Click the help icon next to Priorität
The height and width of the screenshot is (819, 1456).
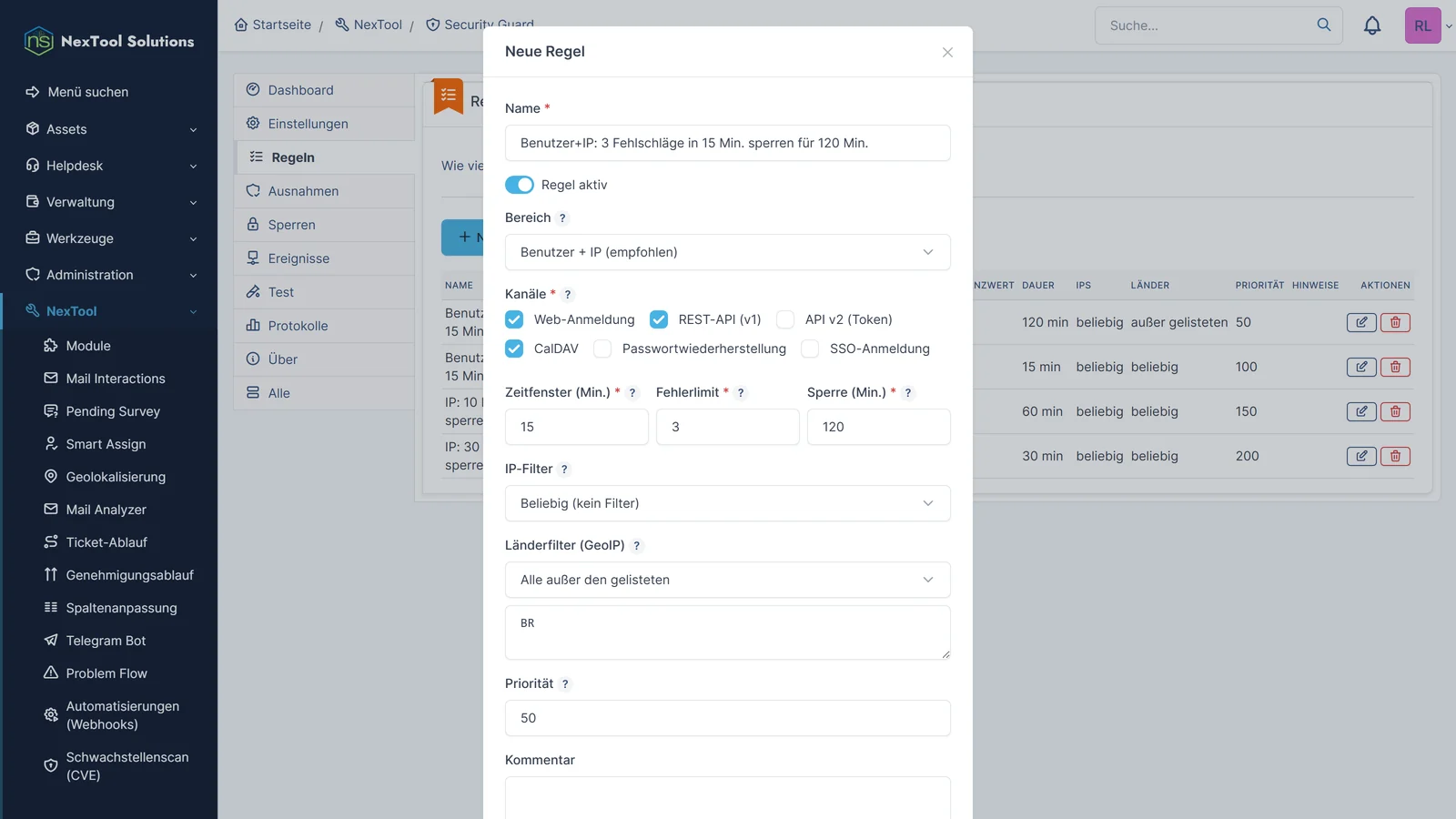pyautogui.click(x=565, y=684)
